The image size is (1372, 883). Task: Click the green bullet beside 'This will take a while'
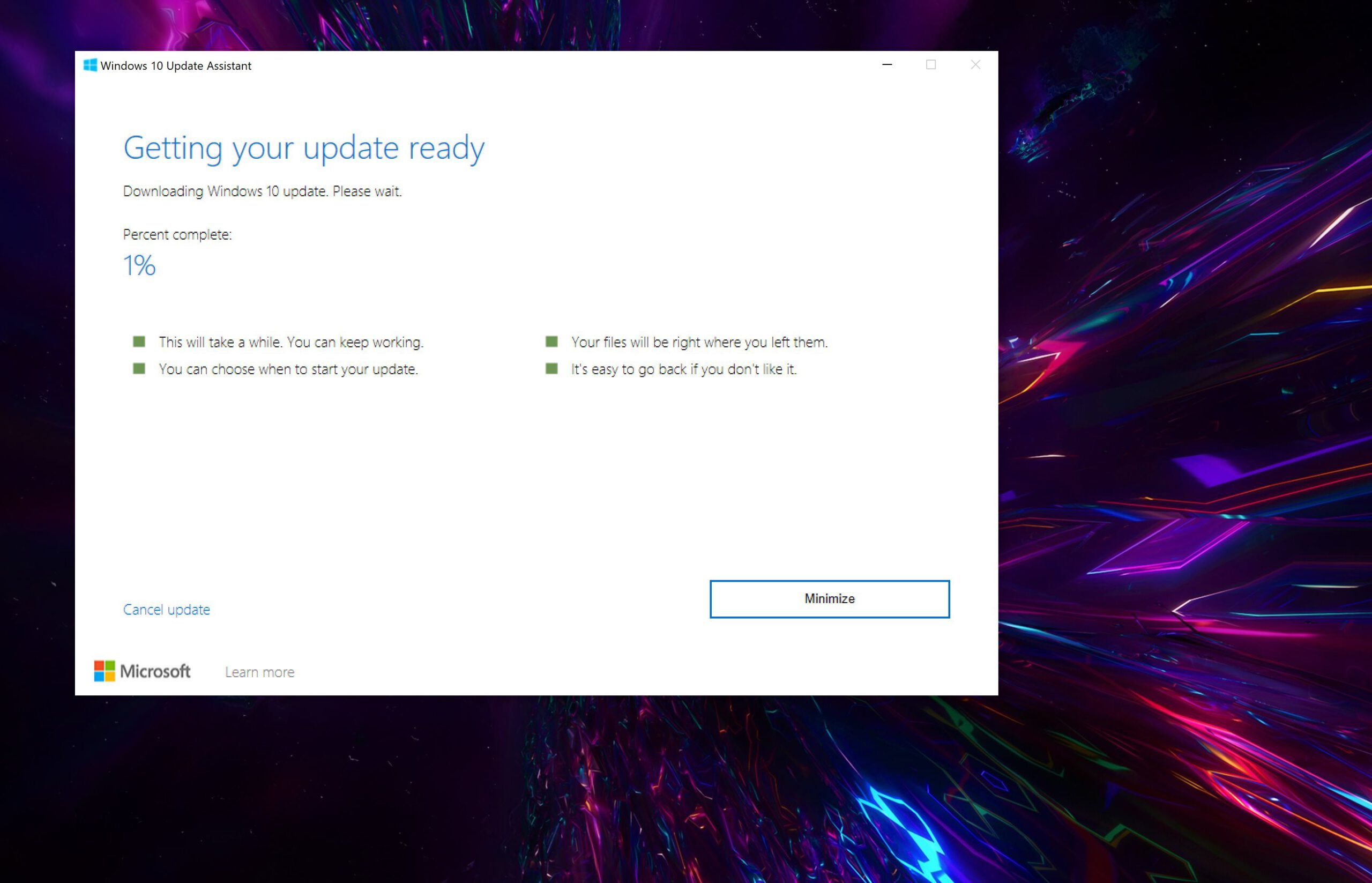point(139,342)
